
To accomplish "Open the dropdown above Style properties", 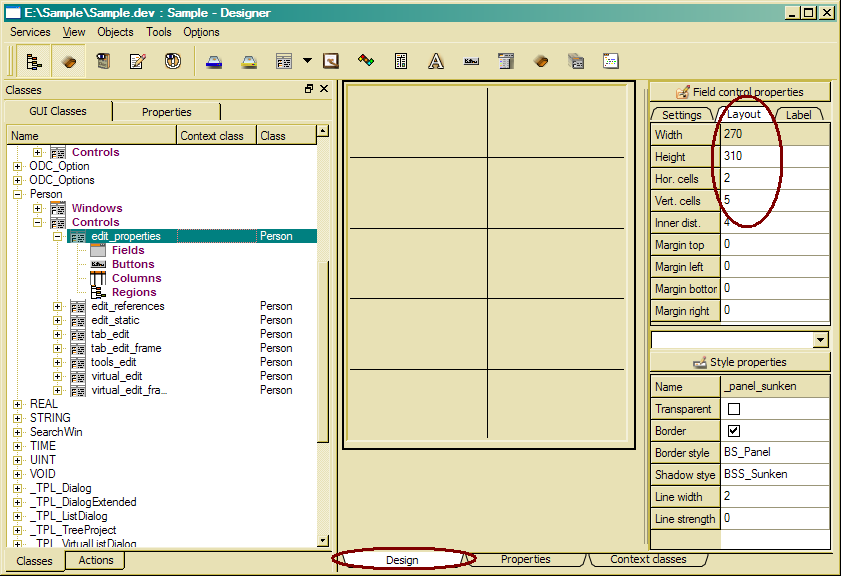I will pyautogui.click(x=821, y=340).
